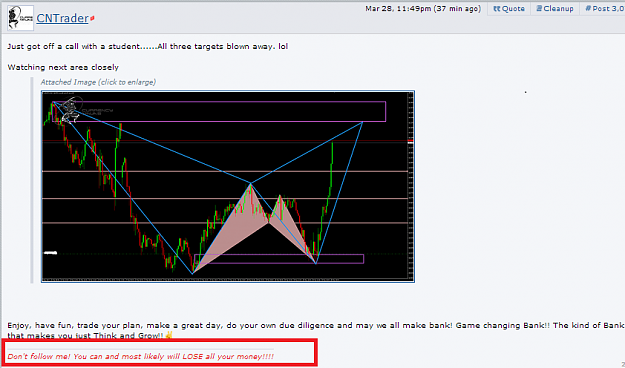Screen dimensions: 625x368
Task: Open CNTrader's profile link
Action: click(62, 18)
